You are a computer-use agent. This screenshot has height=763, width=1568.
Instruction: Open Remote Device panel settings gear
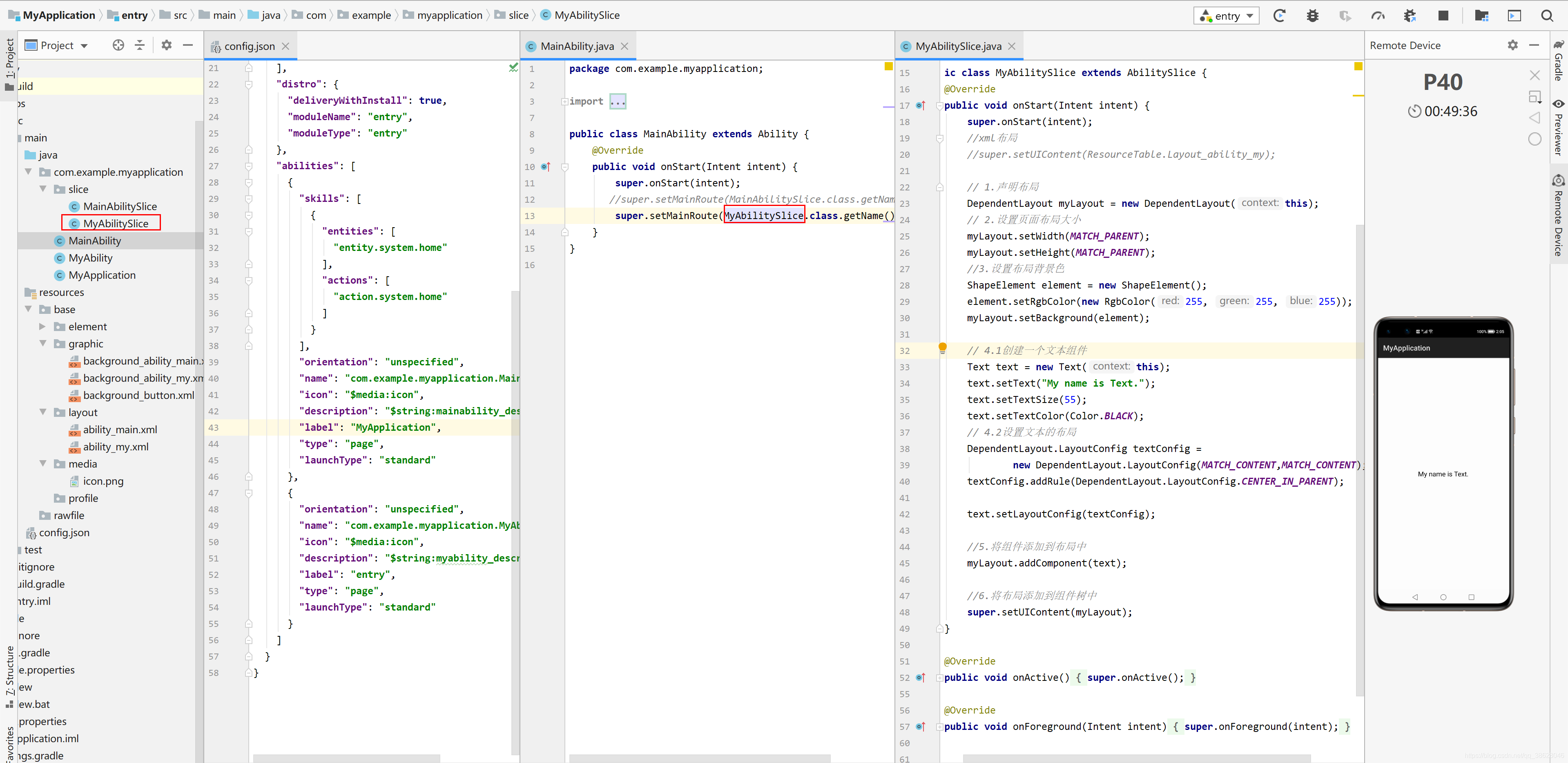1512,45
